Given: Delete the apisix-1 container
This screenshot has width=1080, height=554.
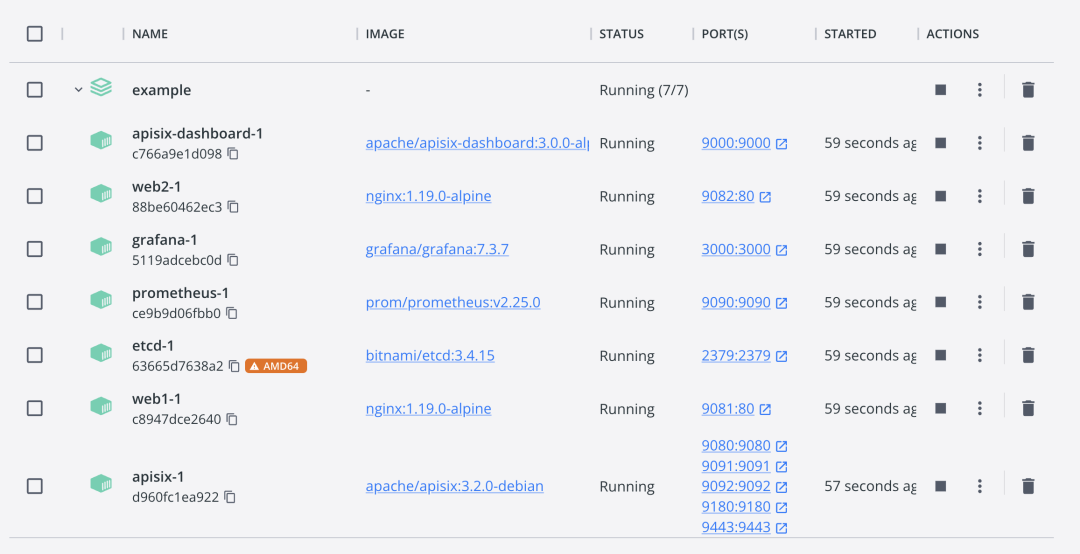Looking at the screenshot, I should tap(1028, 486).
